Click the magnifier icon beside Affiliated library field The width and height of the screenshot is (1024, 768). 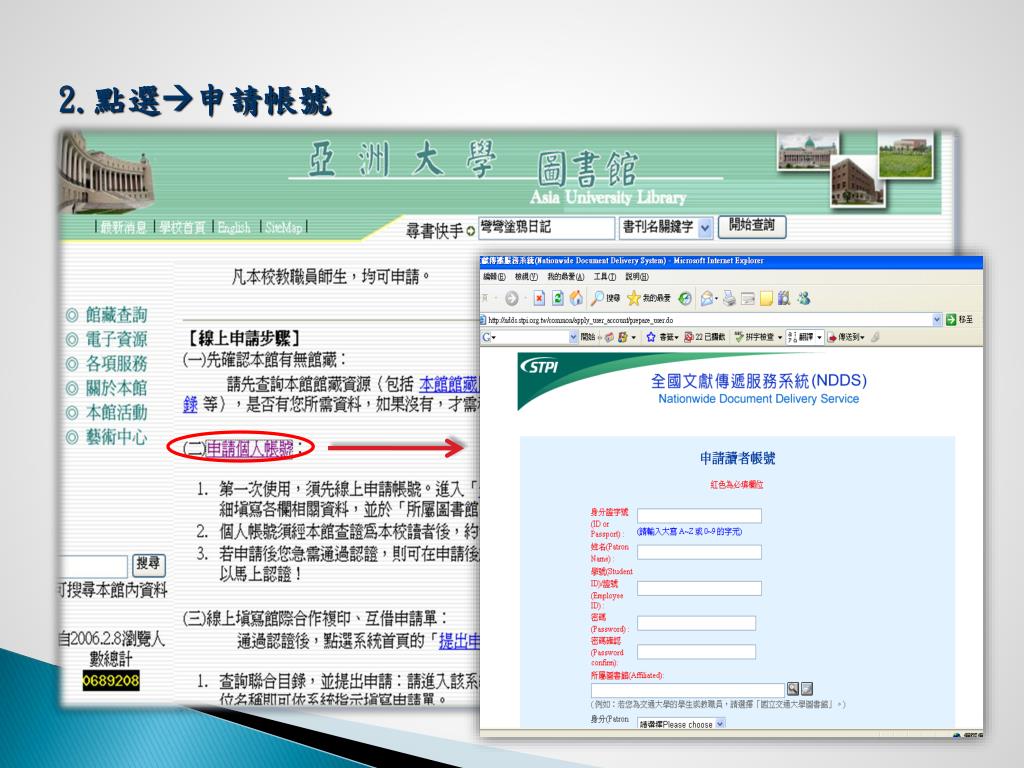coord(793,688)
